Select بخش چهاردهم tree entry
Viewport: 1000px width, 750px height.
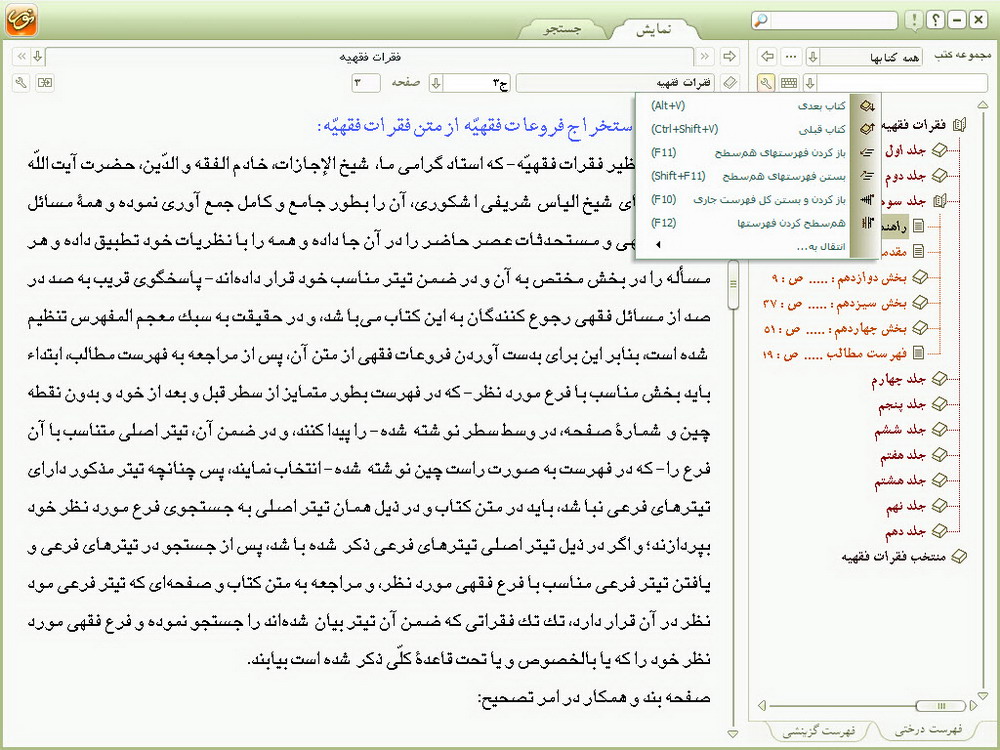(835, 329)
